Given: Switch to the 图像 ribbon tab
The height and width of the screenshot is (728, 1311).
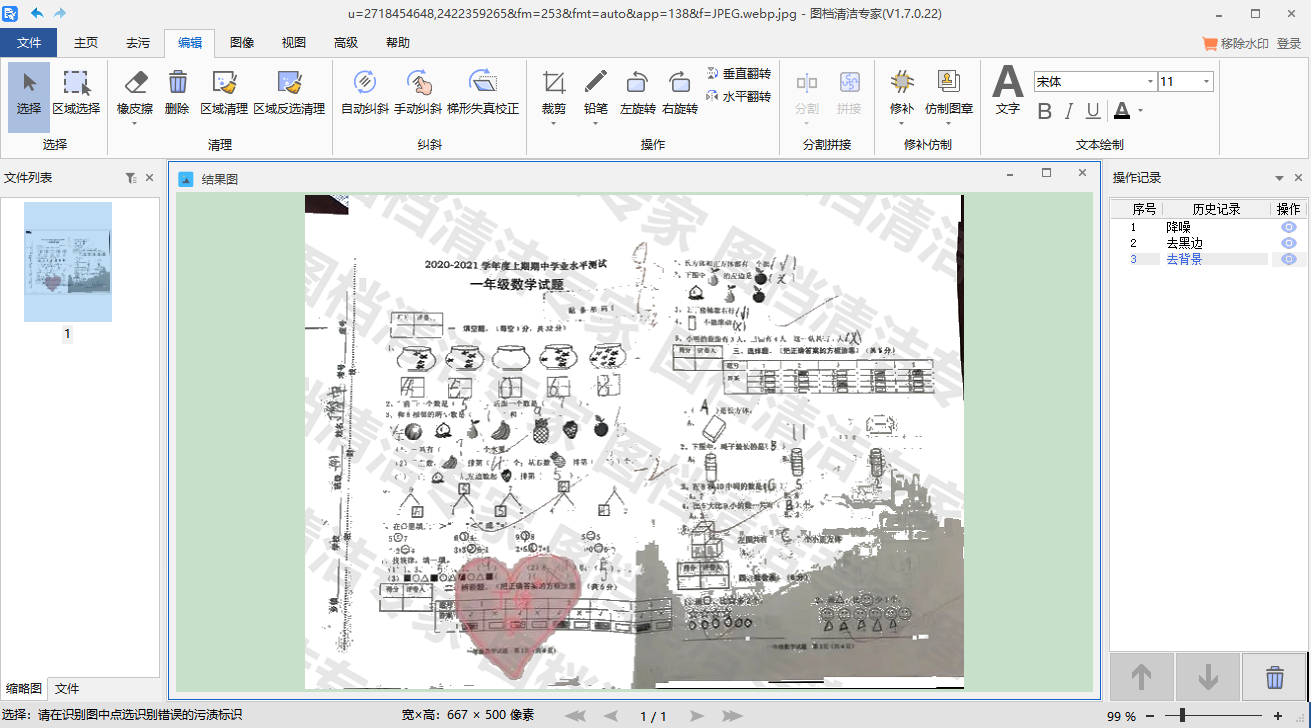Looking at the screenshot, I should point(242,43).
